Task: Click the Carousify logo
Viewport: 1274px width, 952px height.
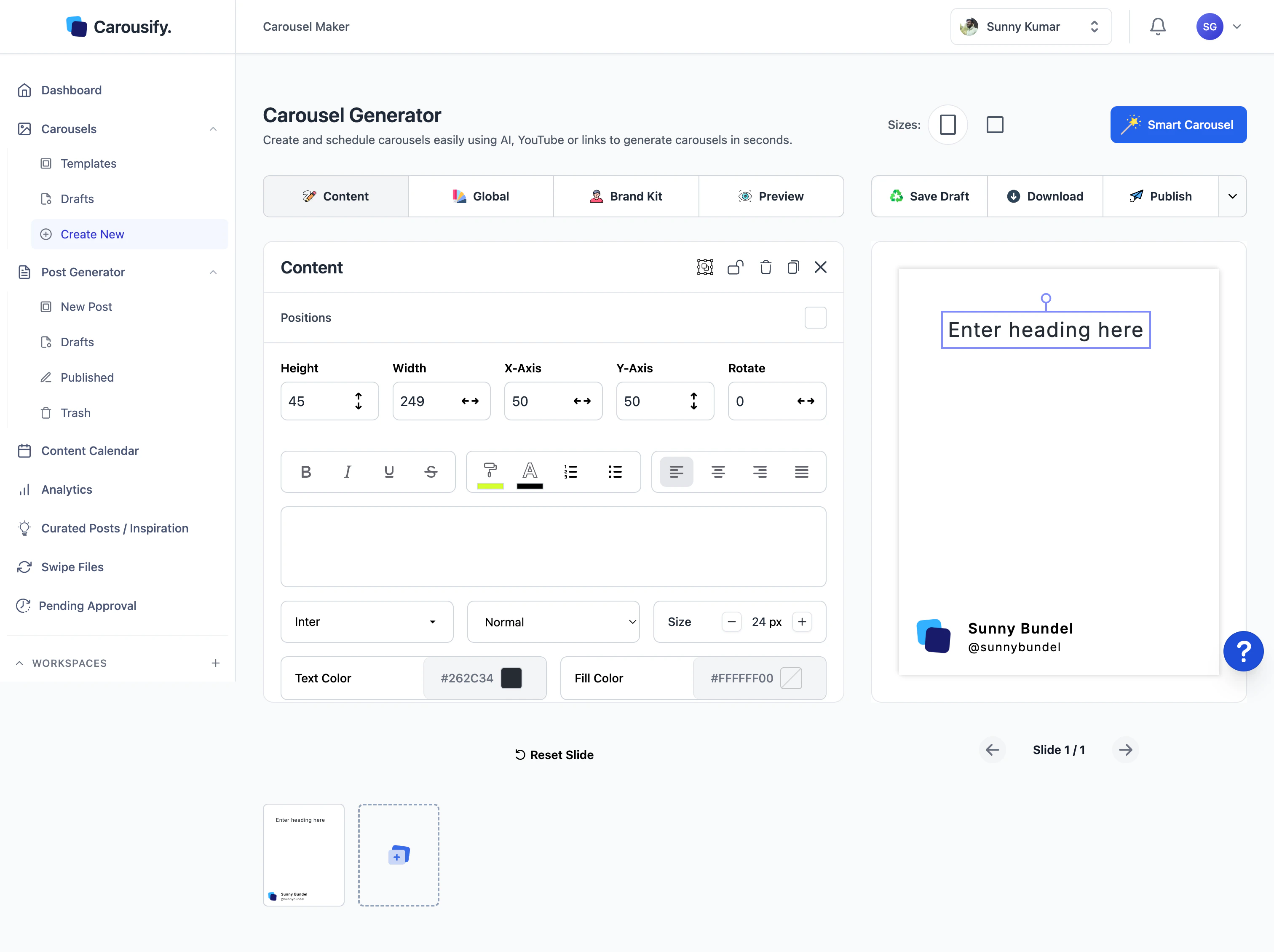Action: (118, 27)
